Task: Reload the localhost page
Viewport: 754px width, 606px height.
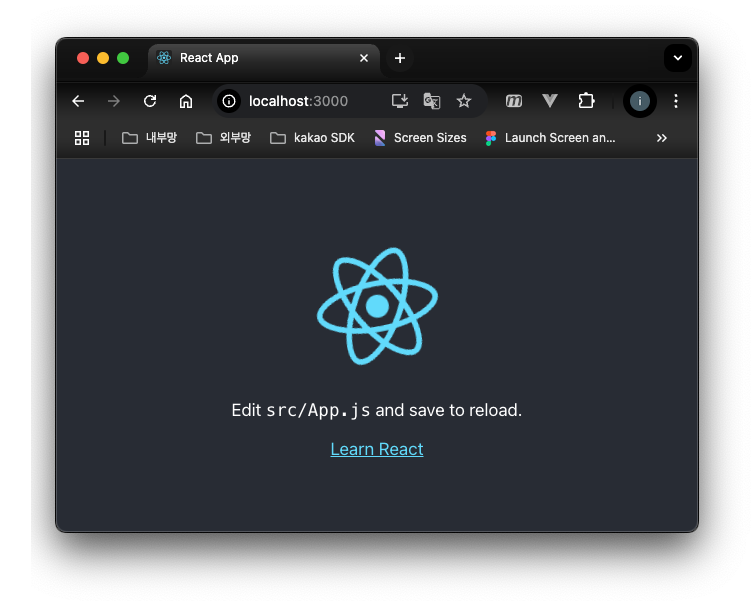Action: click(x=150, y=101)
